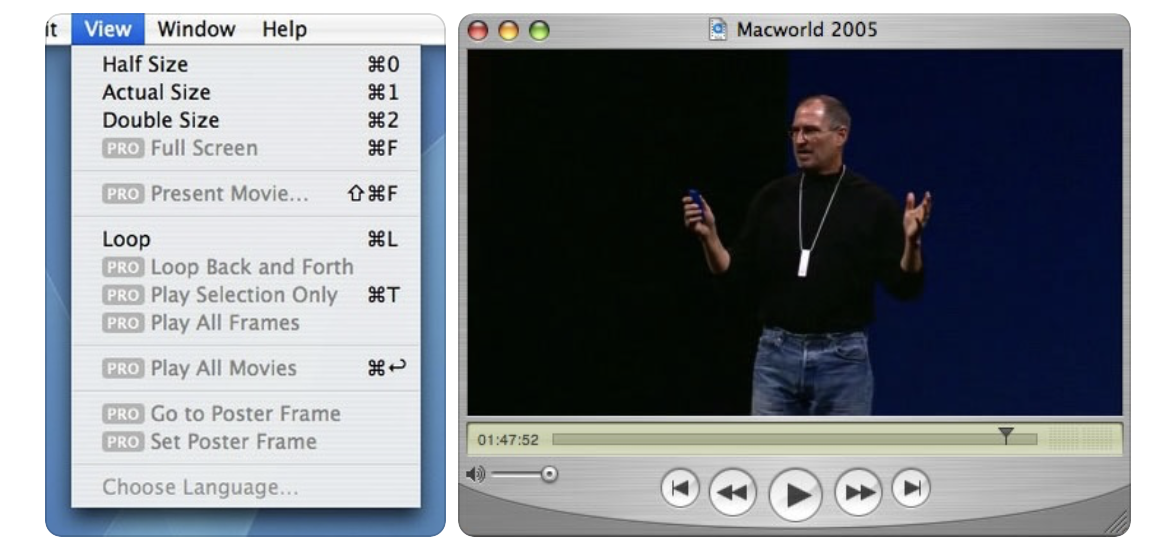Open the View menu
This screenshot has width=1162, height=552.
[108, 29]
